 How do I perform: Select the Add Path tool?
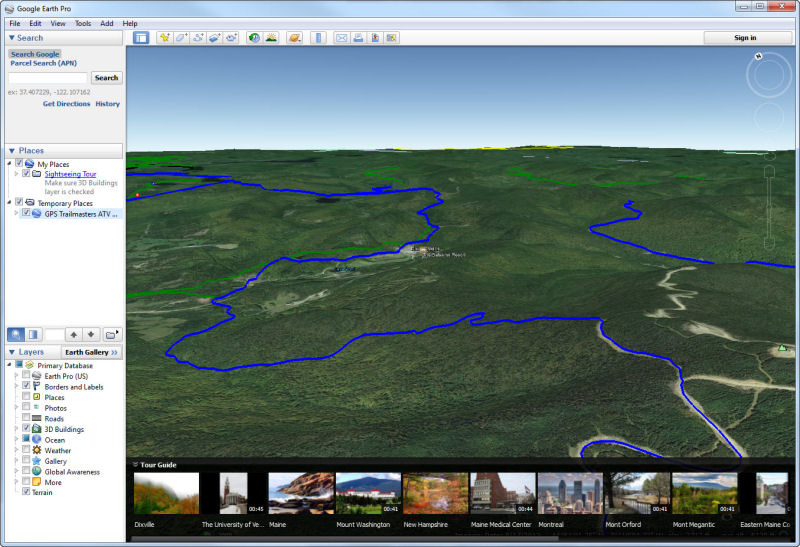[x=198, y=38]
